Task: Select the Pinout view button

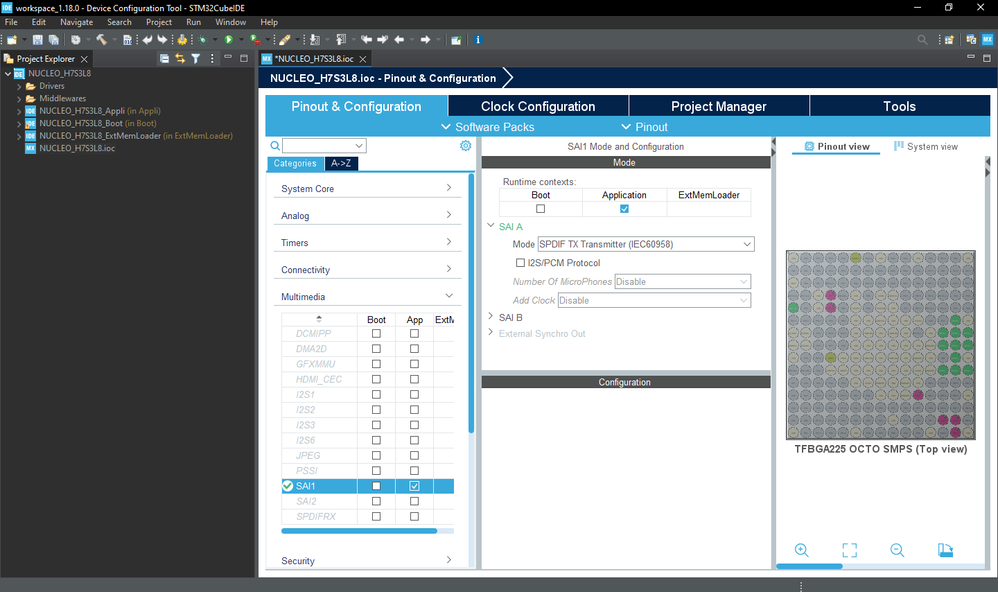Action: pyautogui.click(x=837, y=146)
